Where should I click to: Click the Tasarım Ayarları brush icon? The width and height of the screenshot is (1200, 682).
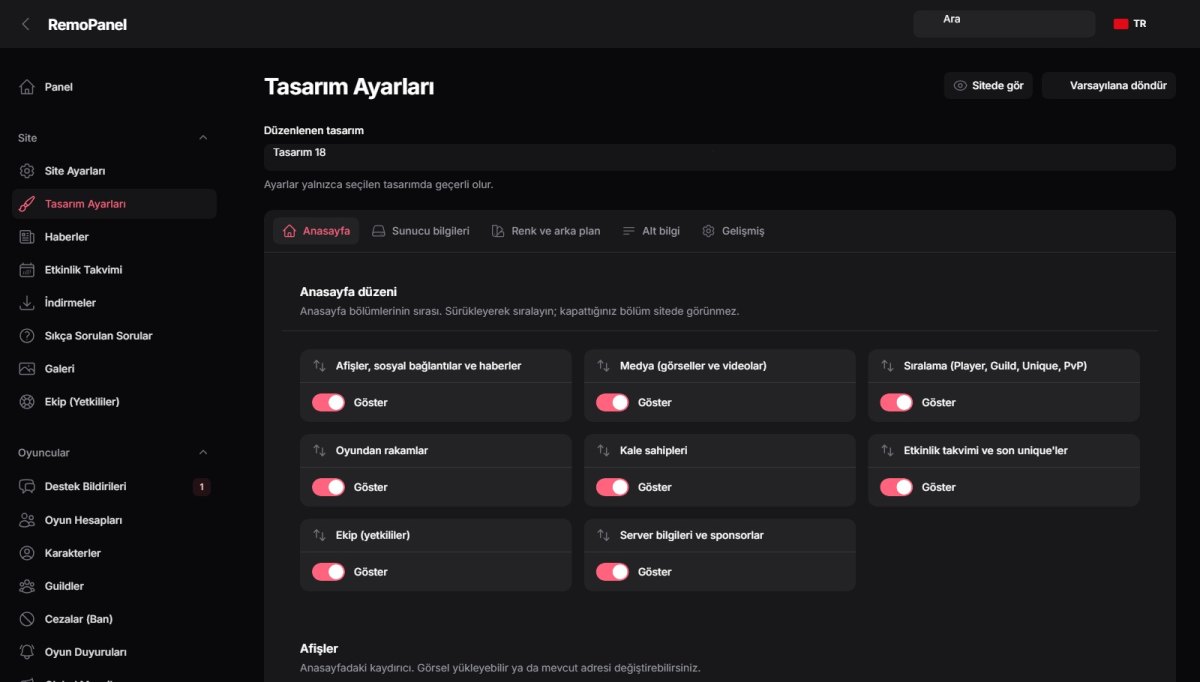(x=27, y=204)
